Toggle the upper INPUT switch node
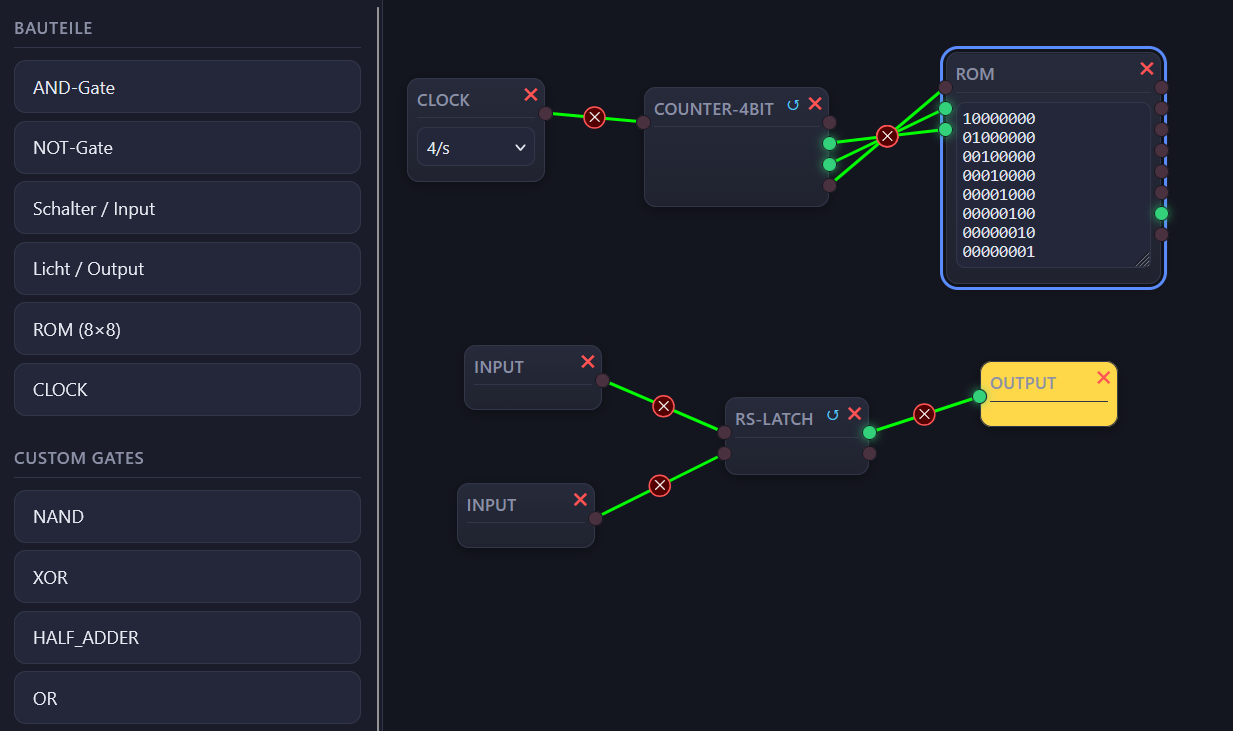 coord(533,378)
